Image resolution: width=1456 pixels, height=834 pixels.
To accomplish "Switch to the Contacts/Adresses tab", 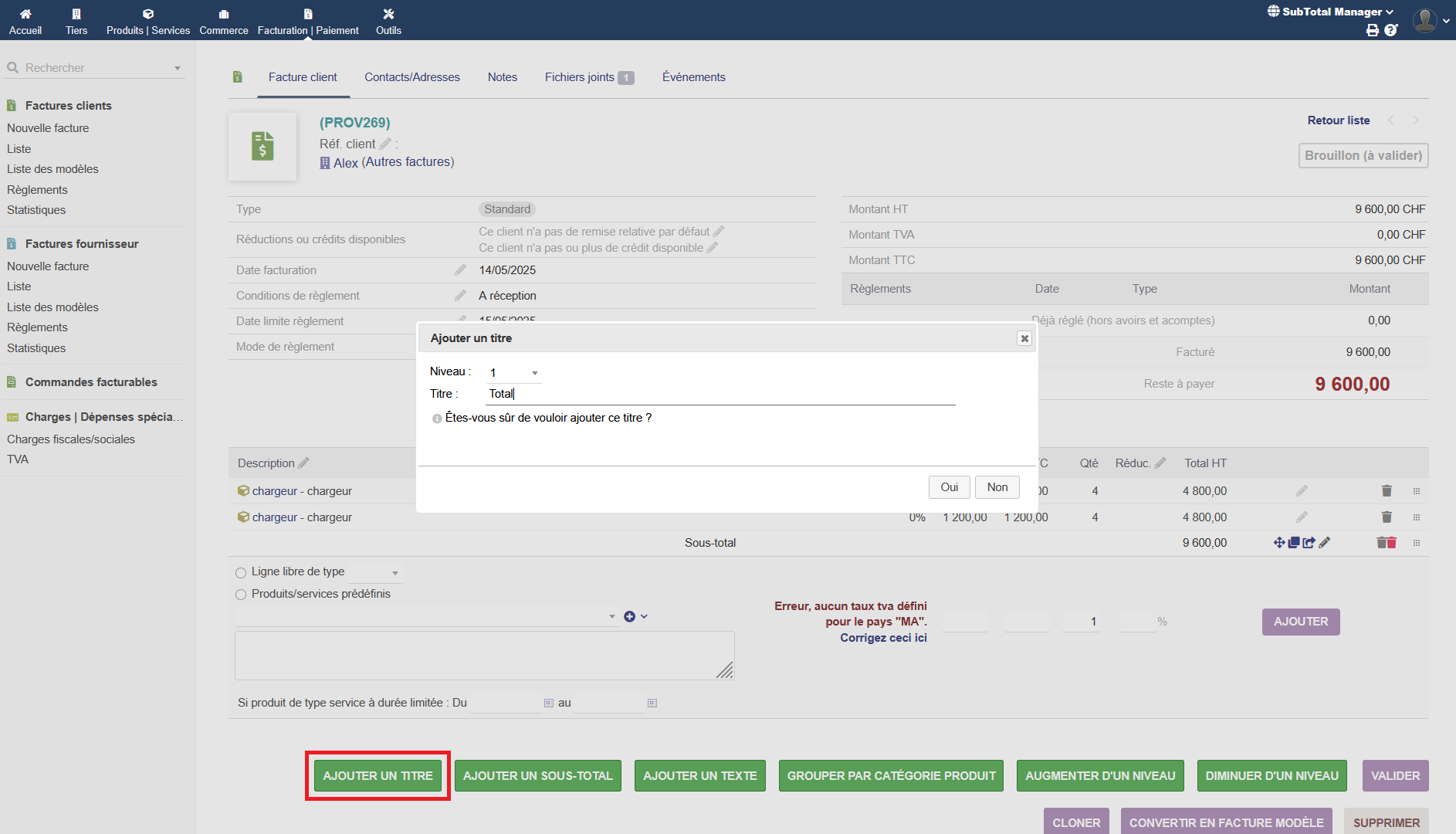I will coord(412,77).
